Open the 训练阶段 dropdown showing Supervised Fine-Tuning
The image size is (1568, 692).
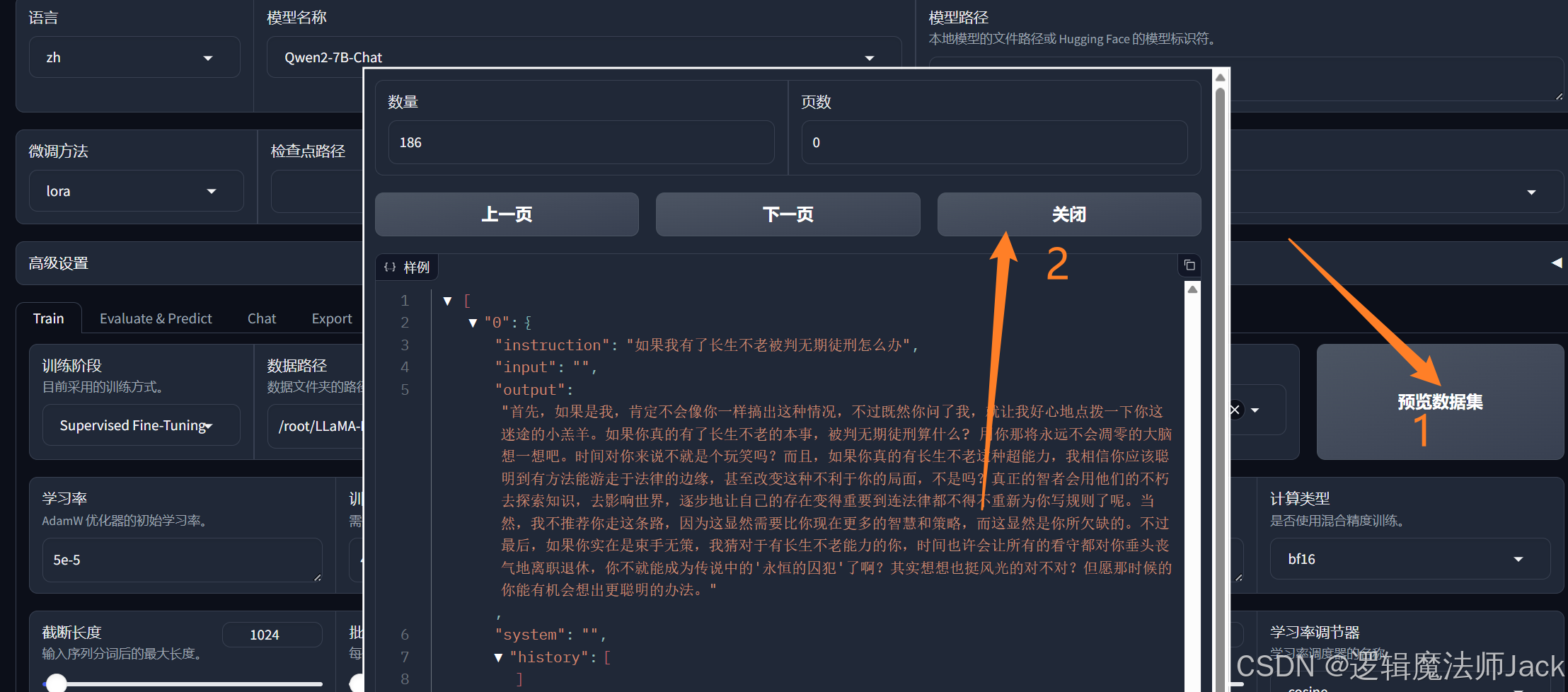(x=142, y=425)
